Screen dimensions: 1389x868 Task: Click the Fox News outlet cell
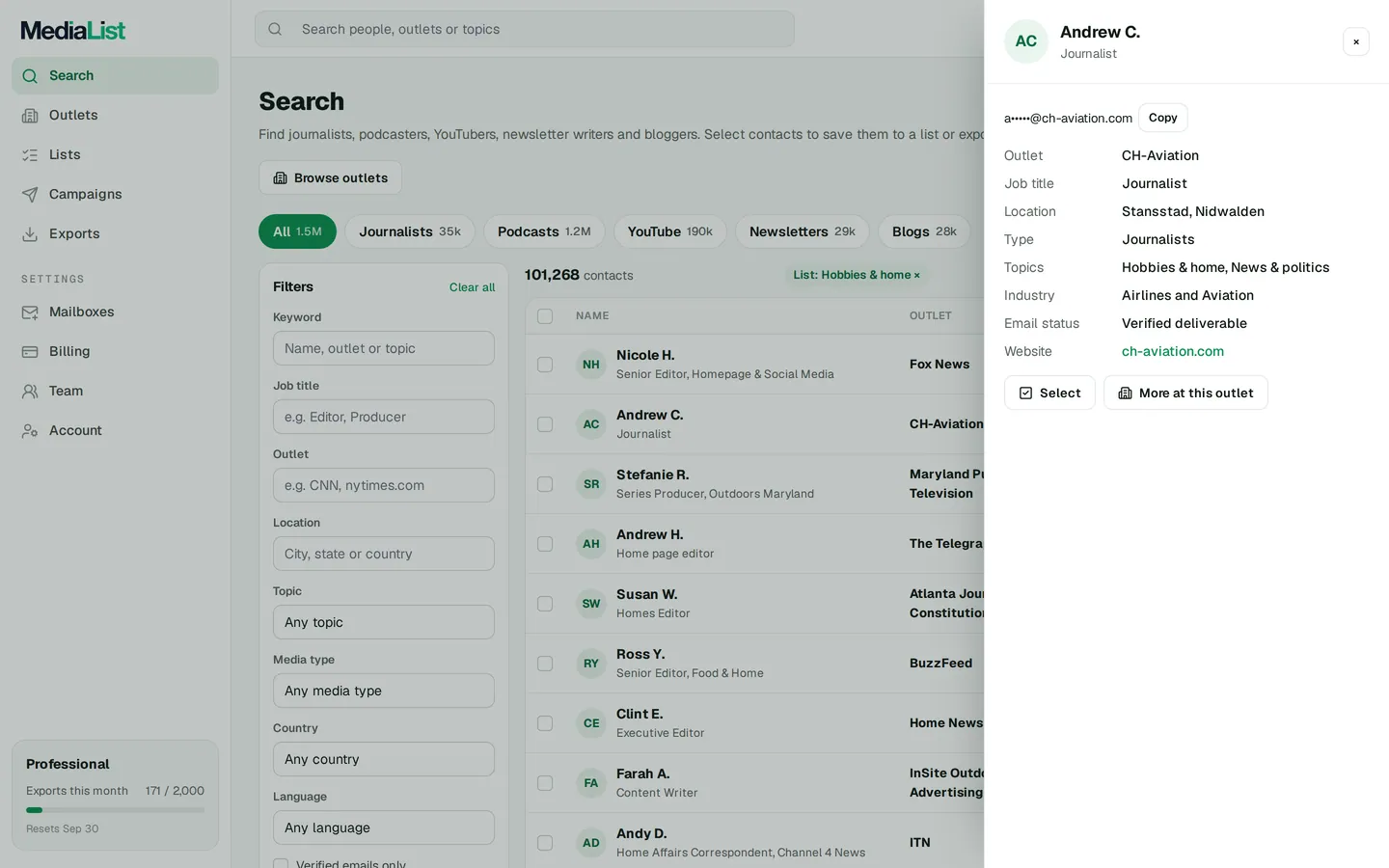tap(940, 365)
